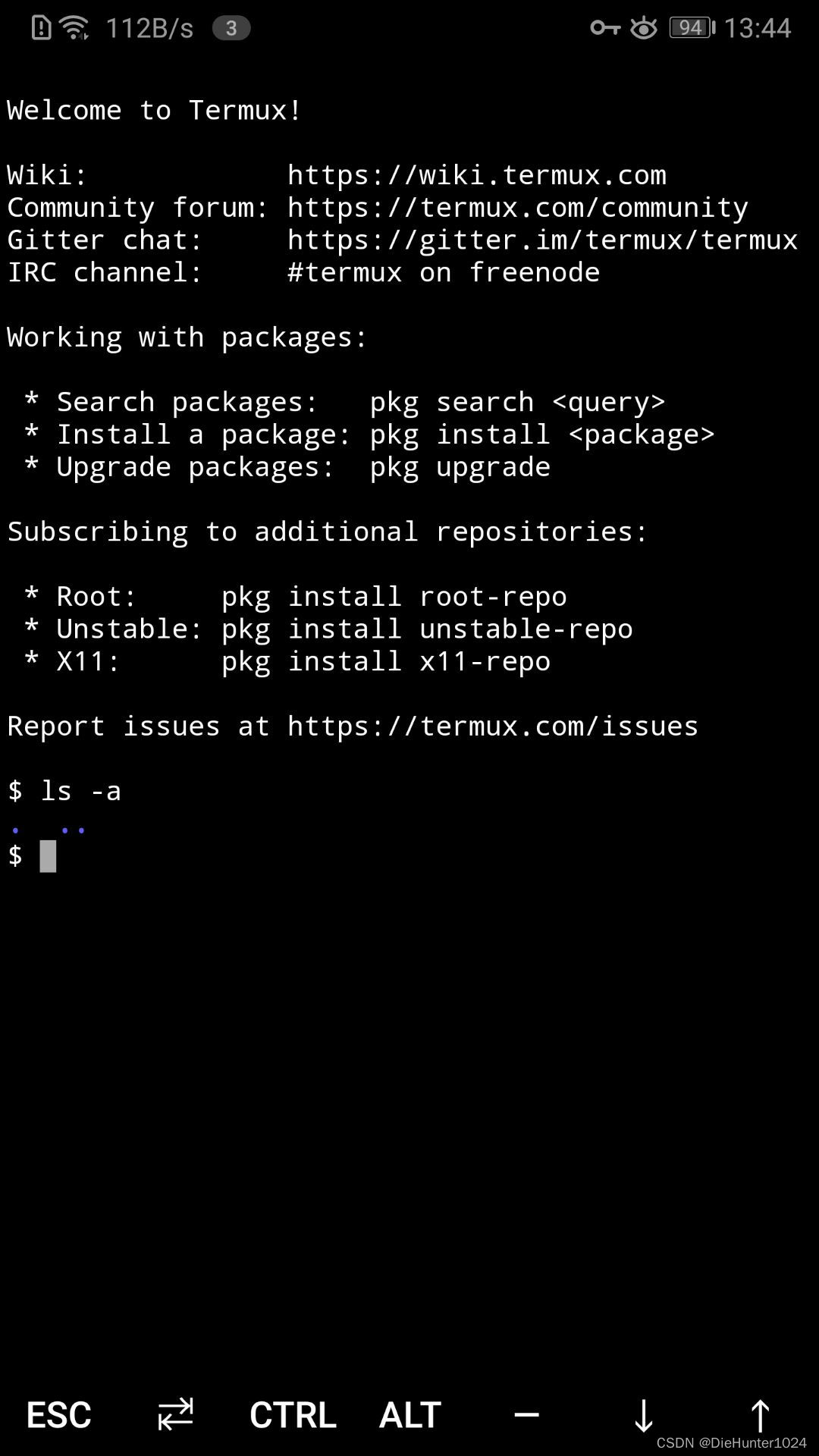Tap the 'ls -a' command line
819x1456 pixels.
coord(64,791)
